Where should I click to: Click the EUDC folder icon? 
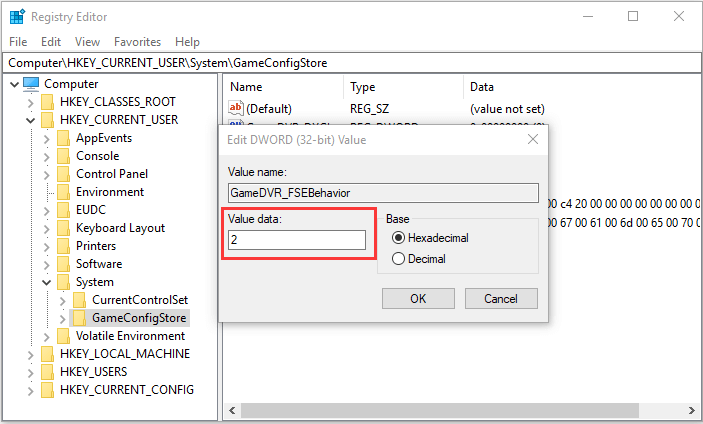64,210
